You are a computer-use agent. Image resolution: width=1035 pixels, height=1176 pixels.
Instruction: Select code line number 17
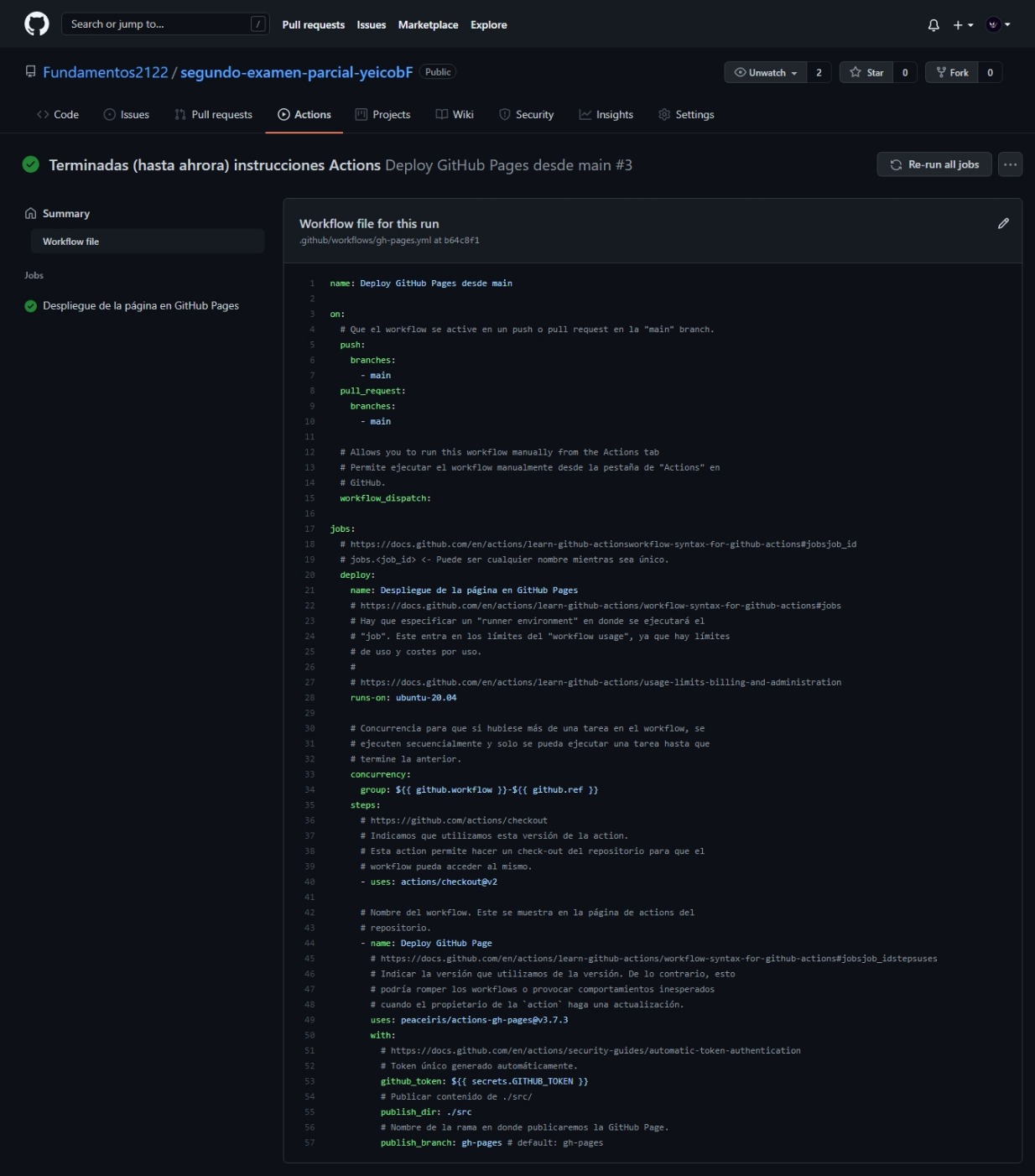309,529
